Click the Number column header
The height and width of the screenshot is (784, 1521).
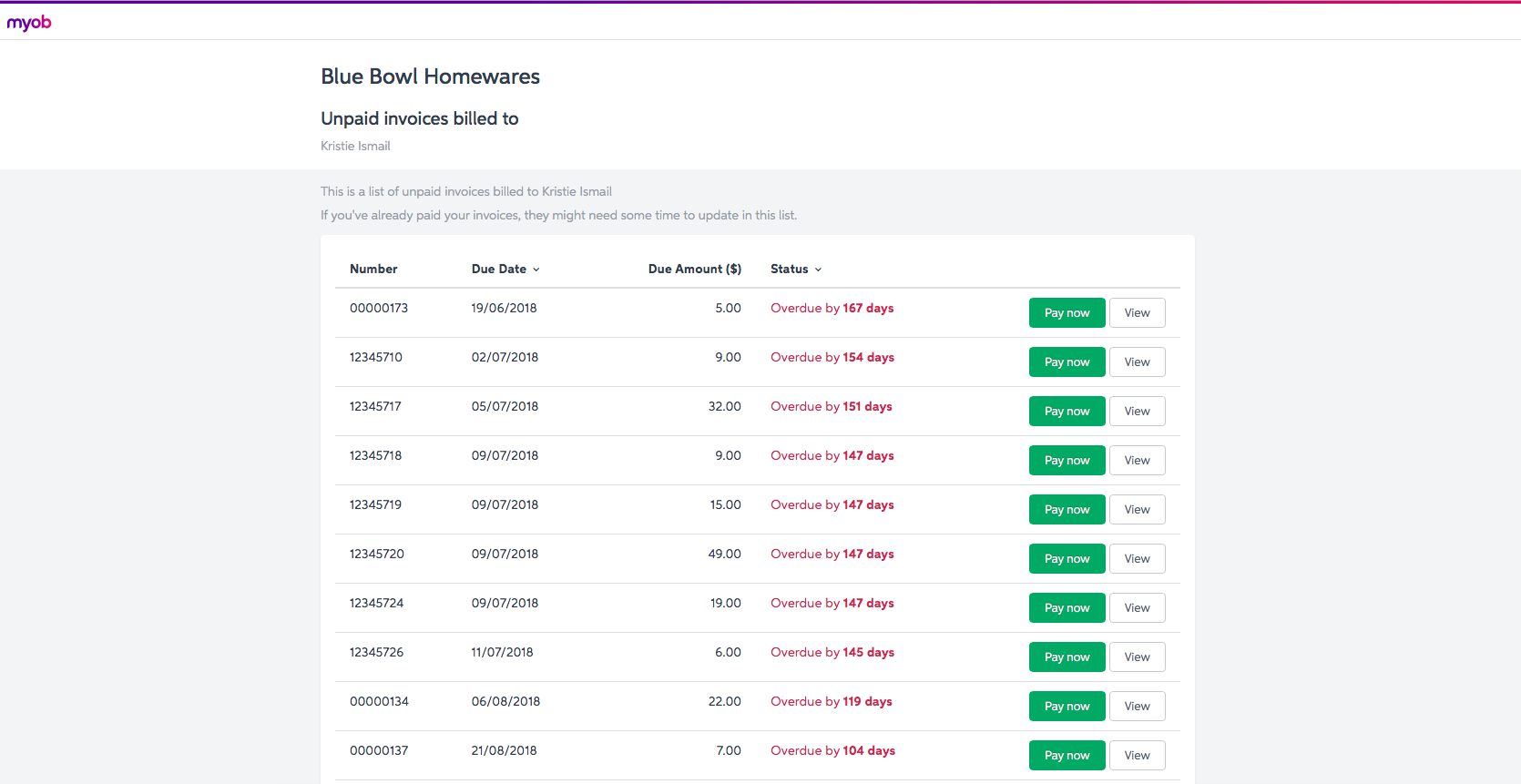click(x=373, y=270)
